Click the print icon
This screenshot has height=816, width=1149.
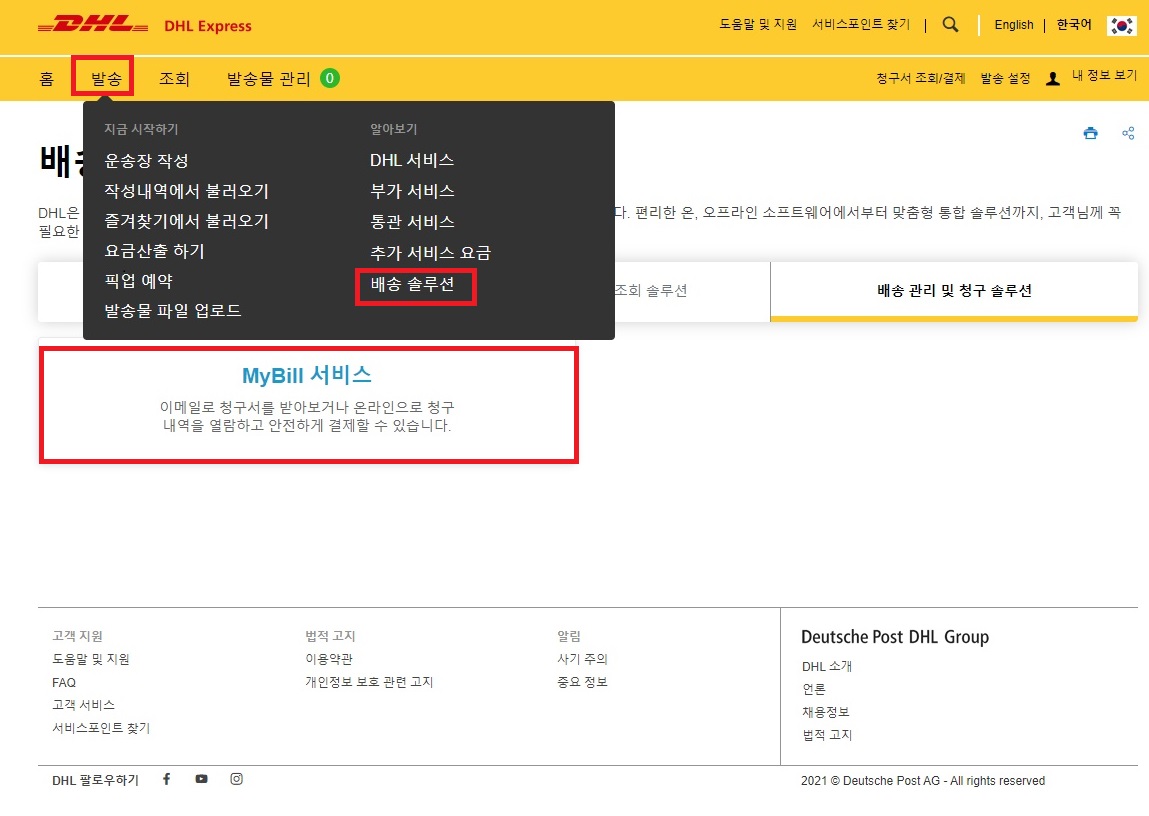click(x=1090, y=133)
